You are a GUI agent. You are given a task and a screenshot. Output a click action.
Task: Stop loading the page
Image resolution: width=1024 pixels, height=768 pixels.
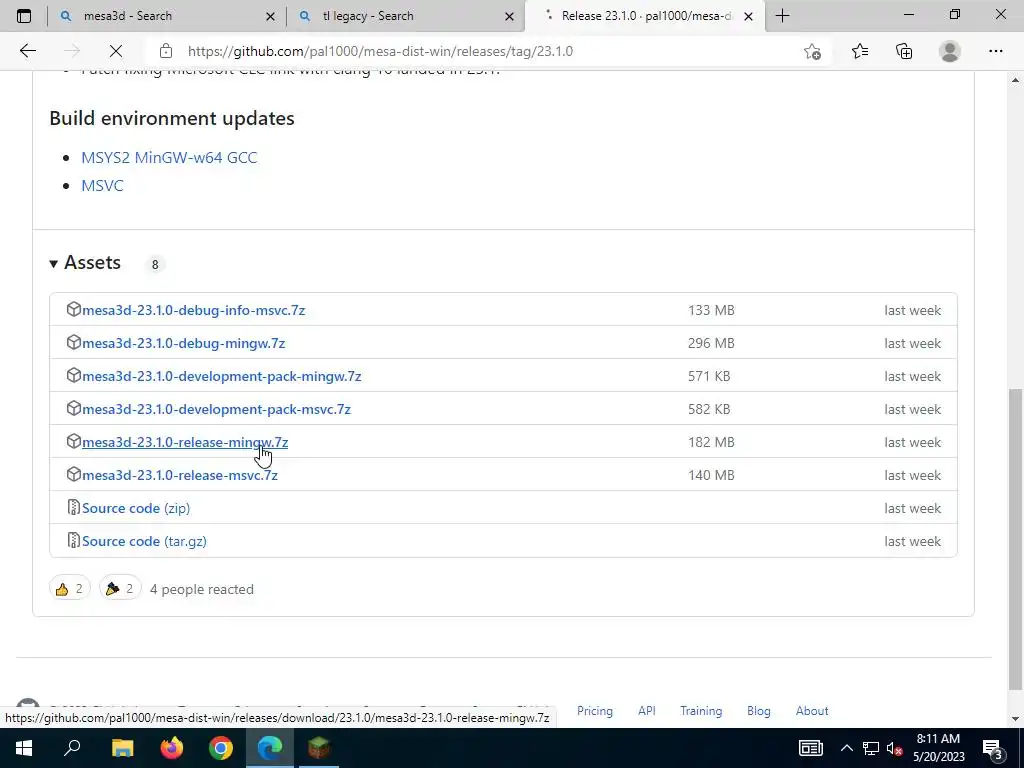(x=116, y=51)
